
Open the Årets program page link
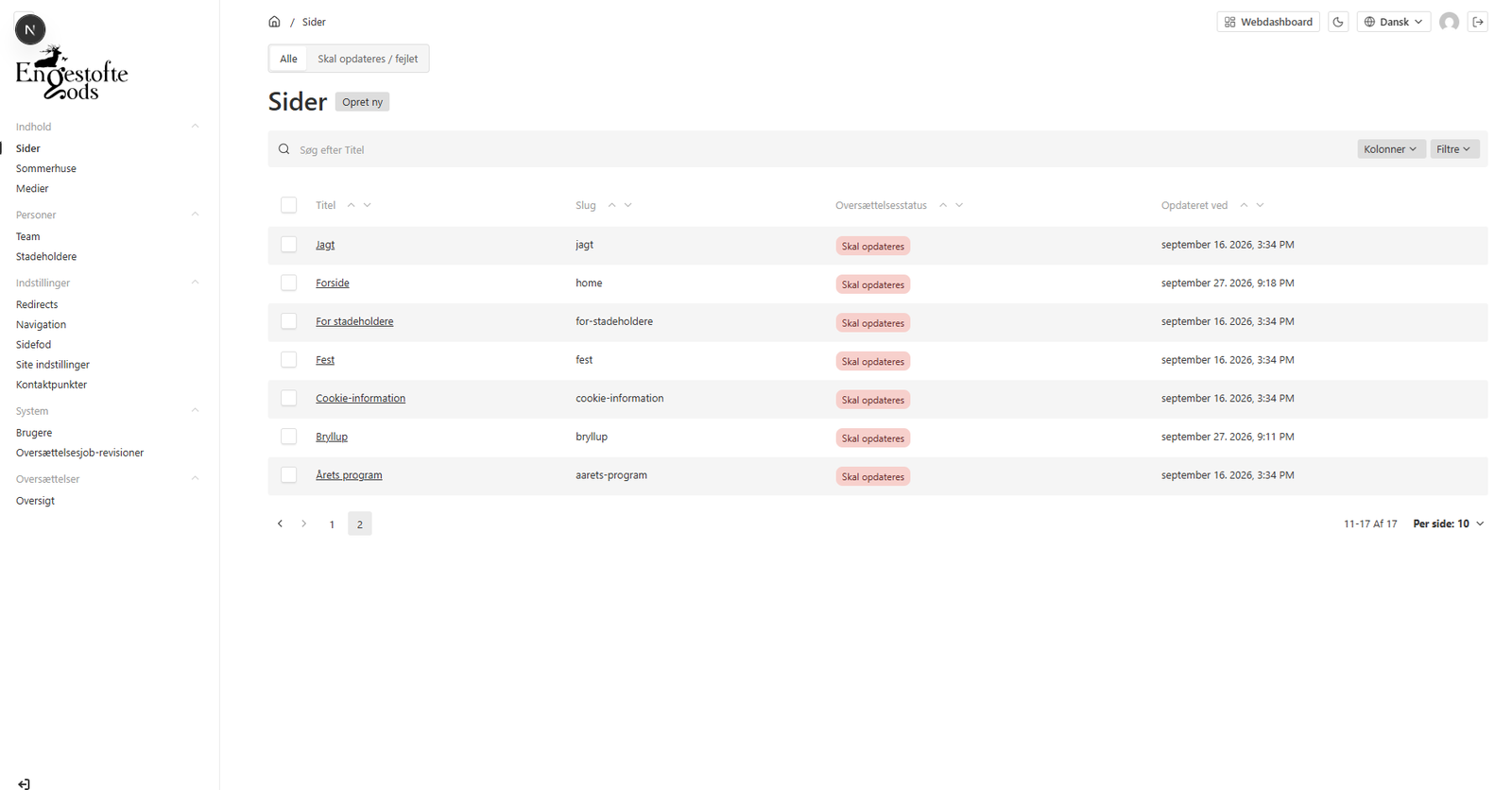click(349, 475)
